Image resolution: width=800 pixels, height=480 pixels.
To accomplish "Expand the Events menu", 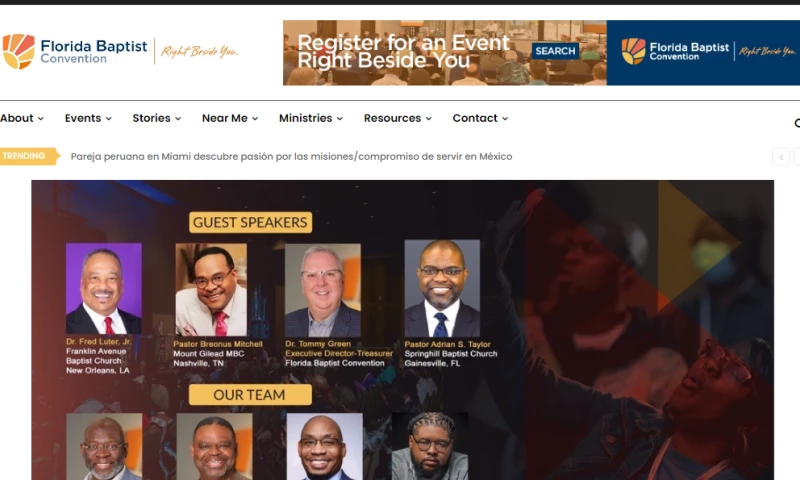I will (x=88, y=118).
